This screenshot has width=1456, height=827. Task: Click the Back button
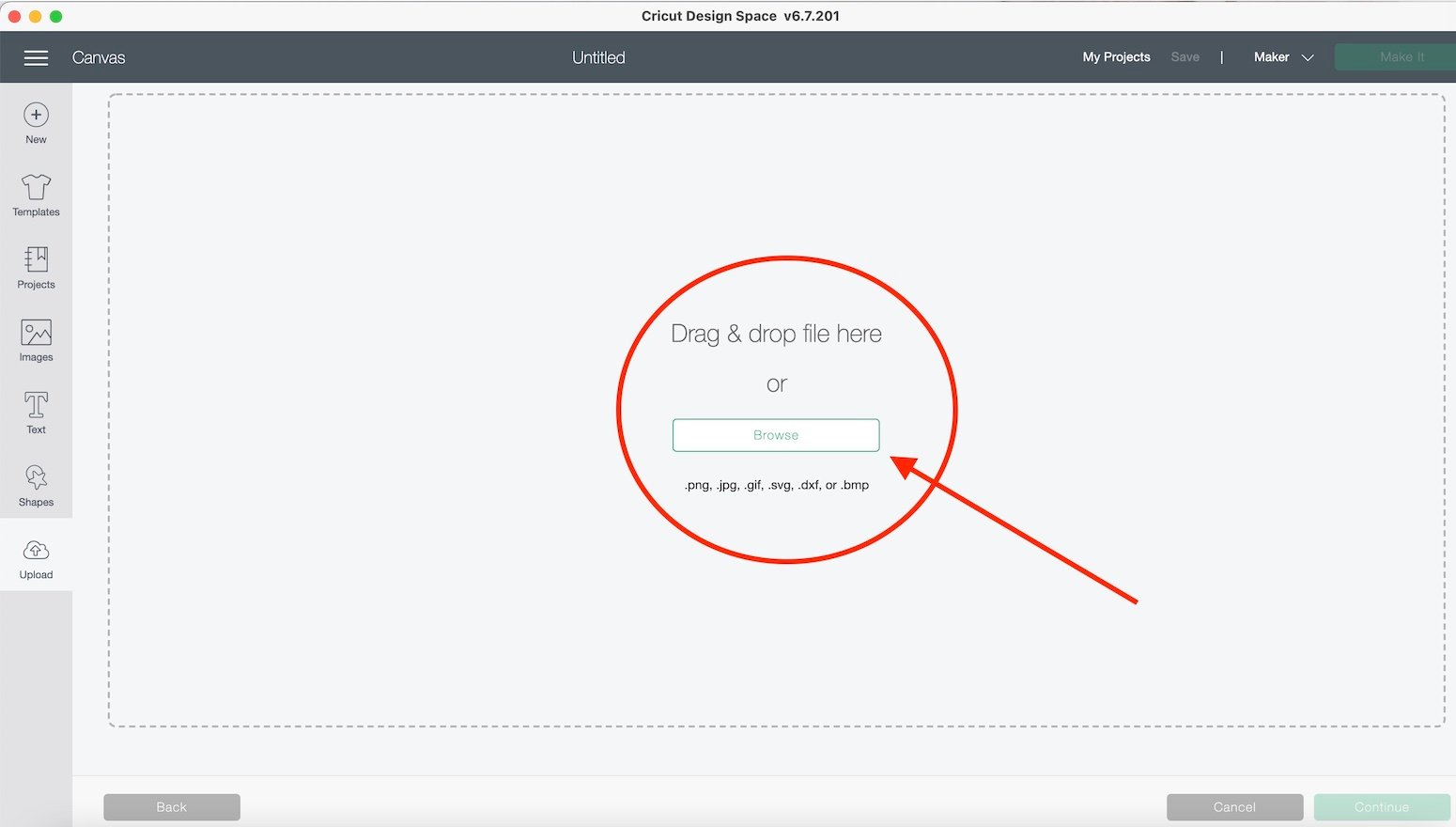172,807
